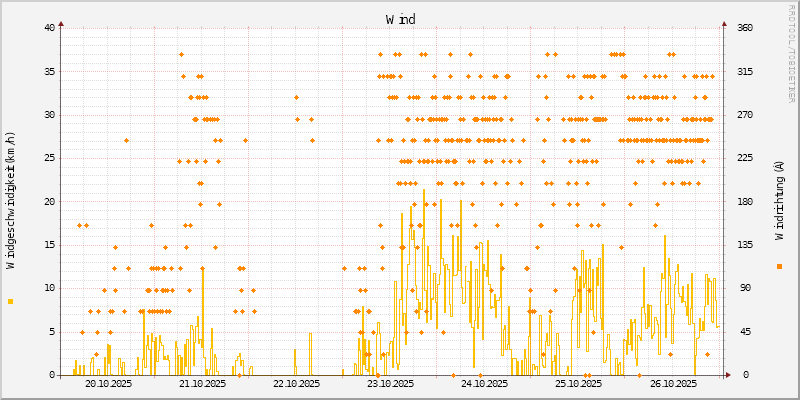
Task: Pick the 23.10.2025 date label
Action: pyautogui.click(x=390, y=384)
